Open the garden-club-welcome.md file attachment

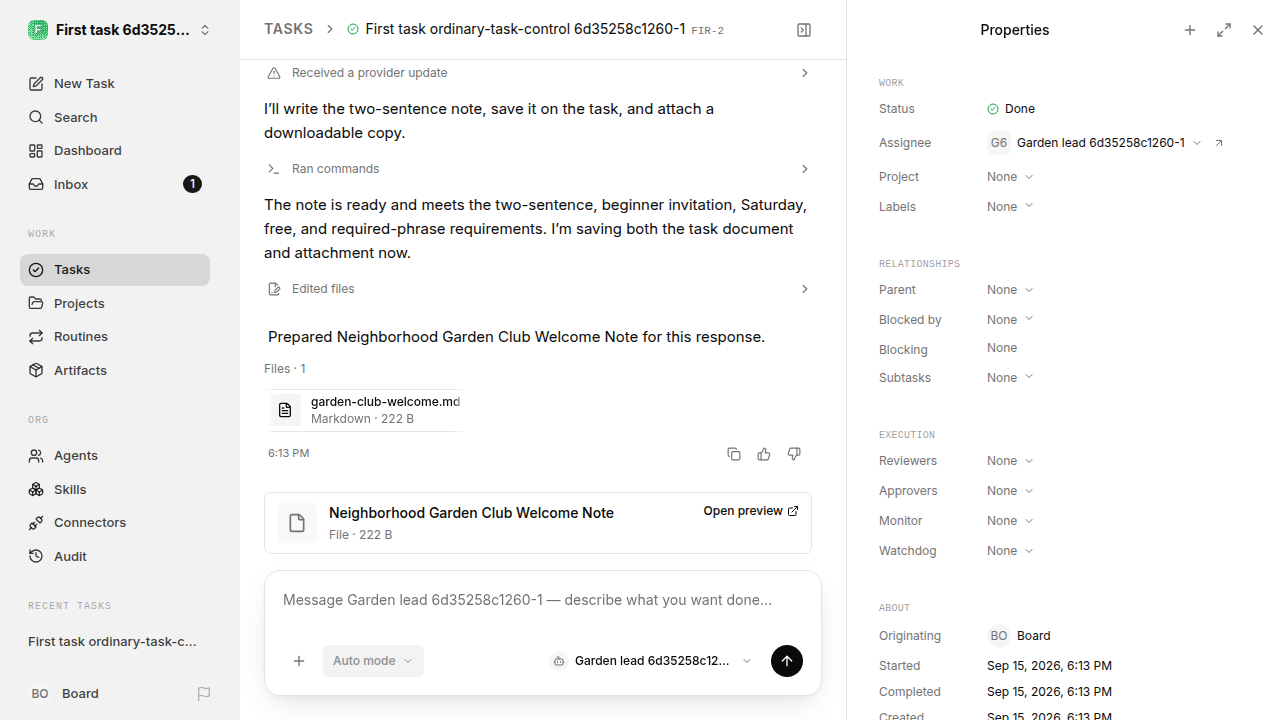(364, 410)
